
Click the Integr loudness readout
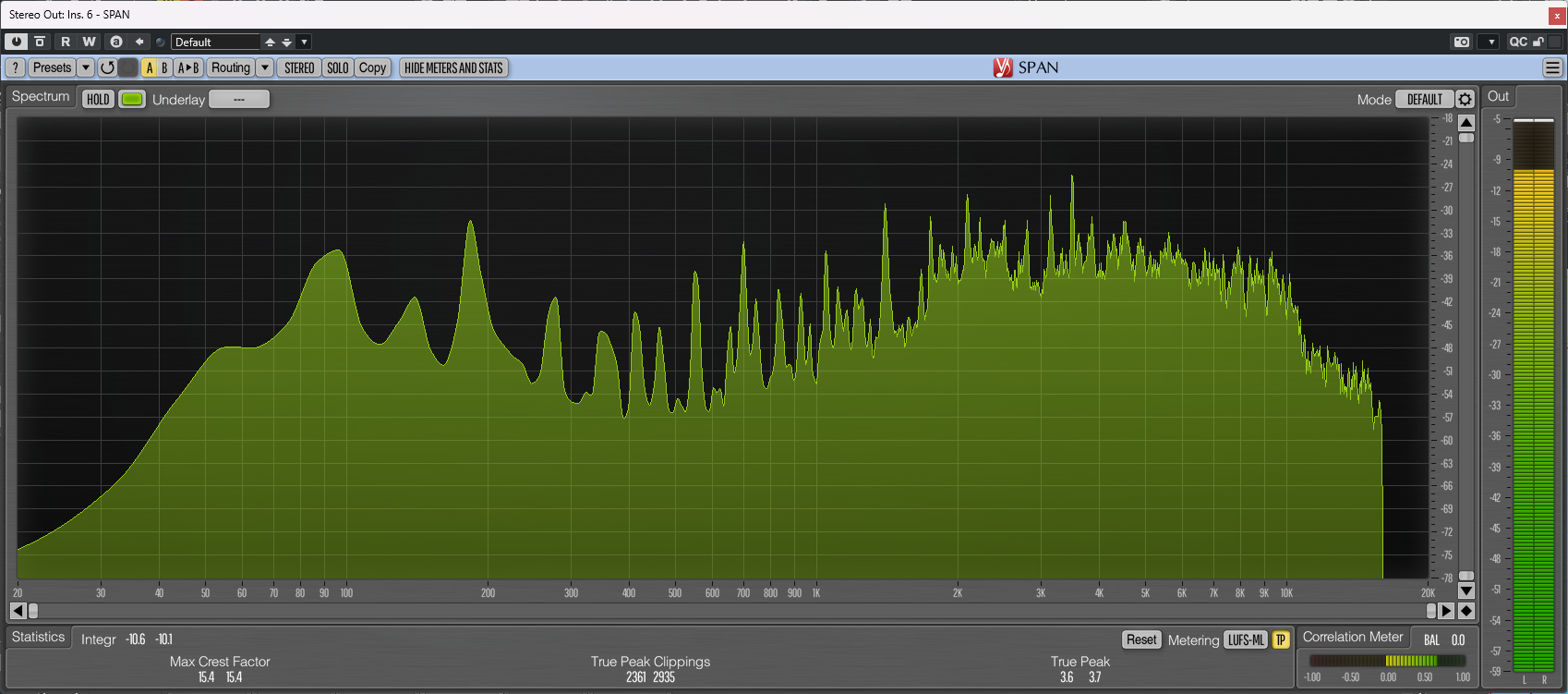(127, 639)
